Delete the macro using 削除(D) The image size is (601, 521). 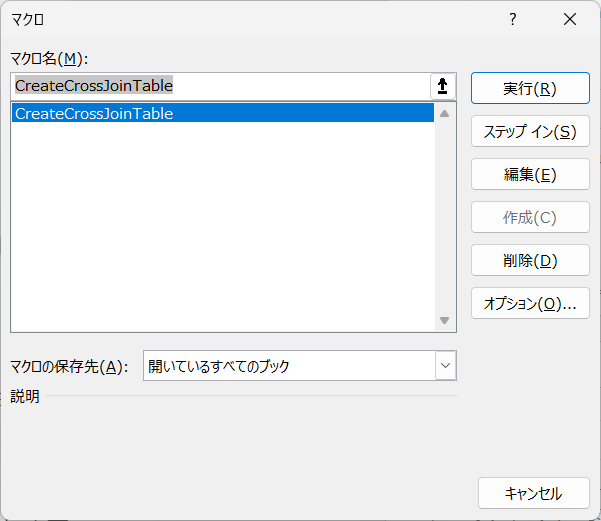click(530, 260)
